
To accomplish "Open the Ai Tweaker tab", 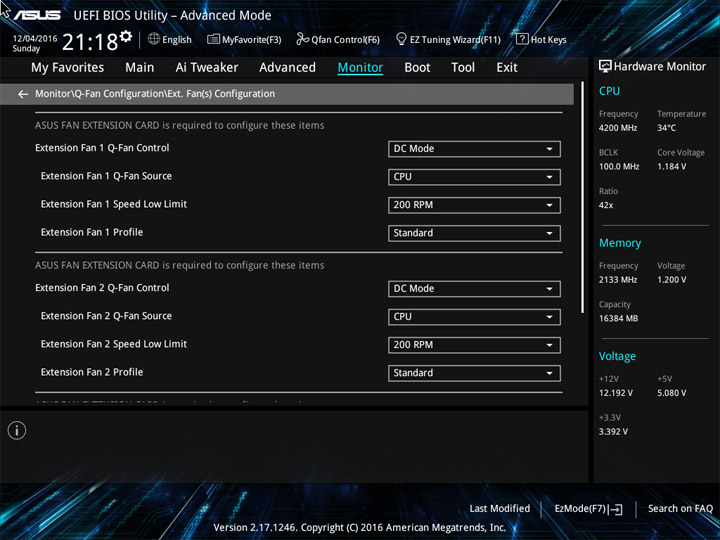I will pos(207,68).
